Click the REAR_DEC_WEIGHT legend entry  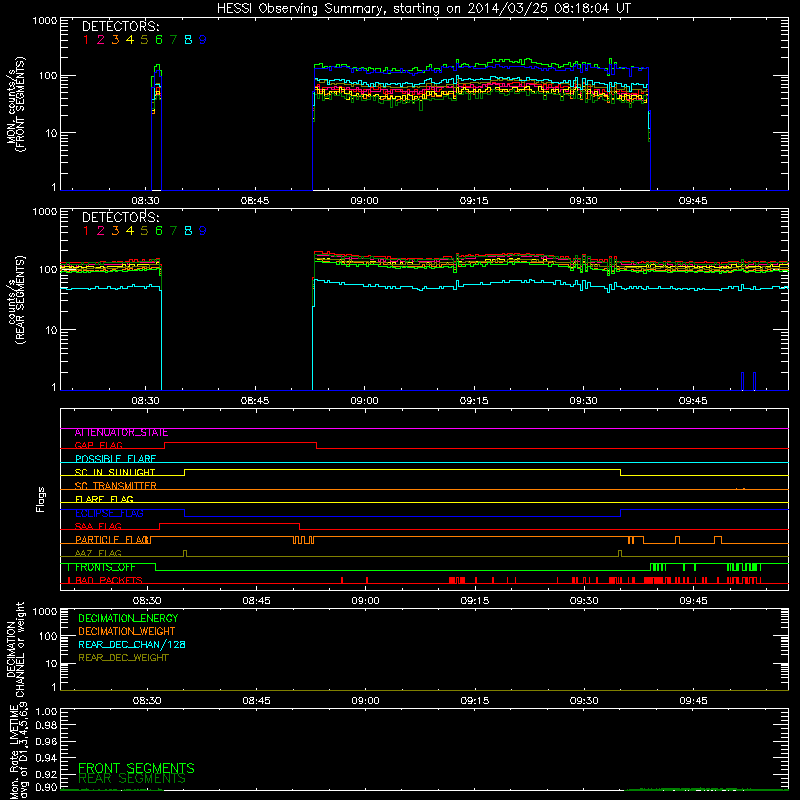pyautogui.click(x=123, y=658)
